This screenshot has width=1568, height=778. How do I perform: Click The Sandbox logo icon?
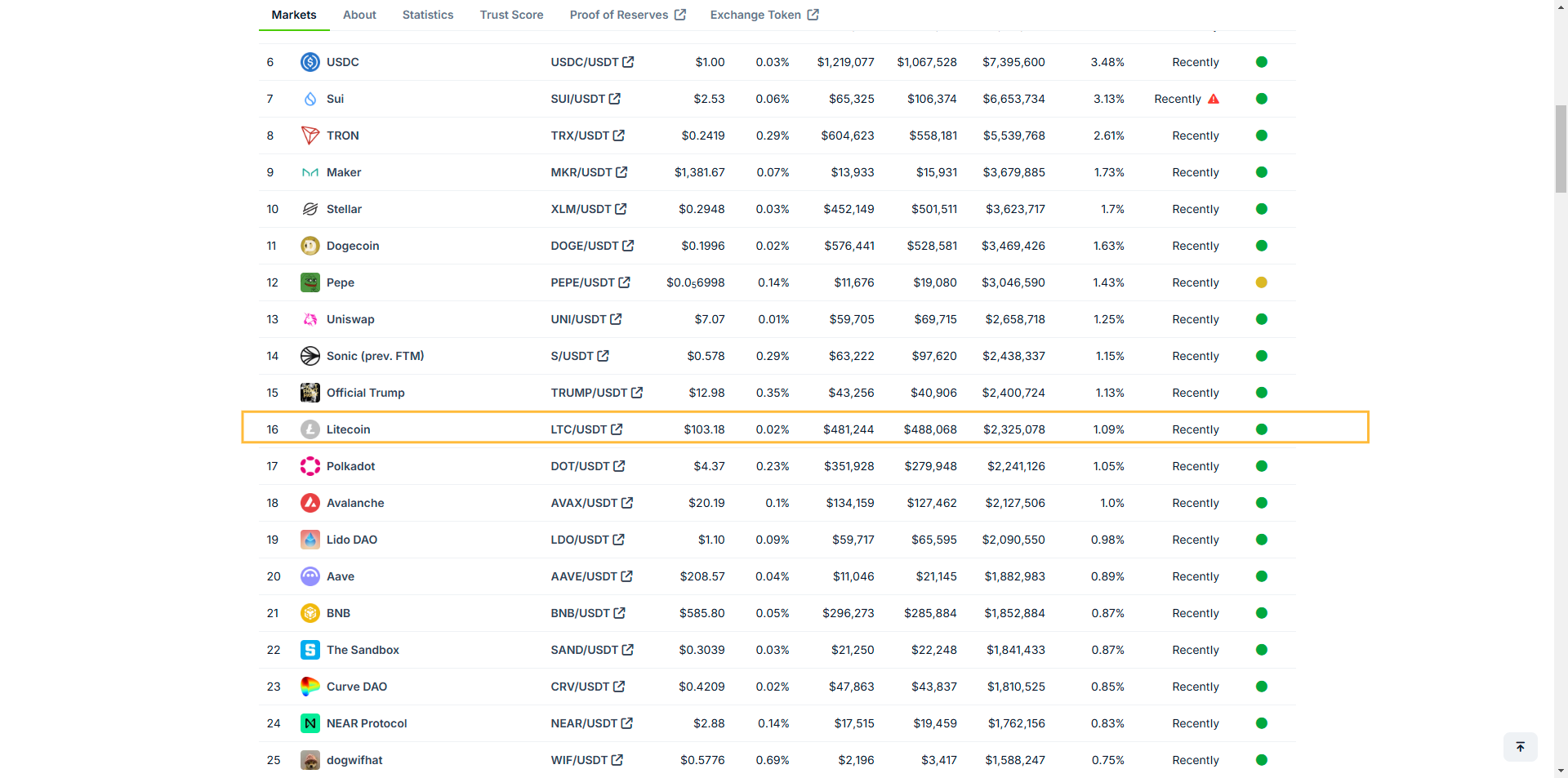pos(310,650)
